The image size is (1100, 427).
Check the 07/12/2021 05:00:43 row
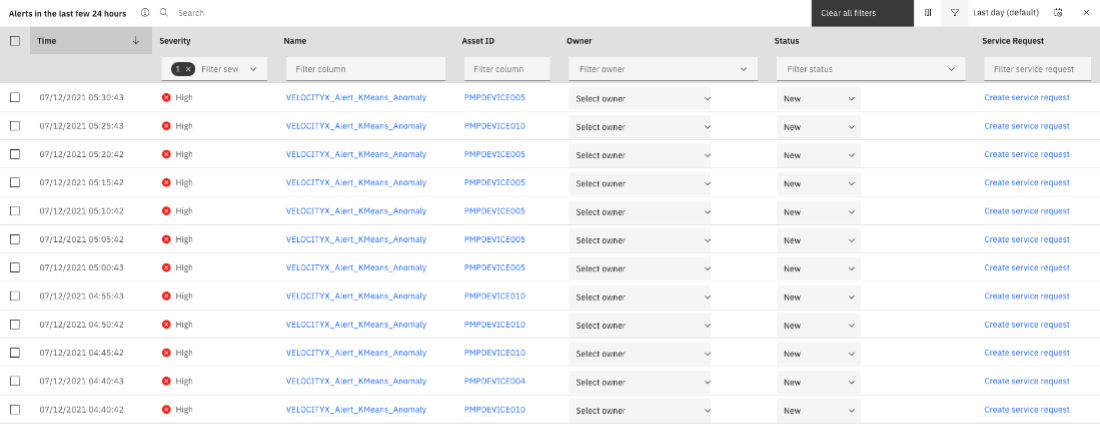(15, 268)
